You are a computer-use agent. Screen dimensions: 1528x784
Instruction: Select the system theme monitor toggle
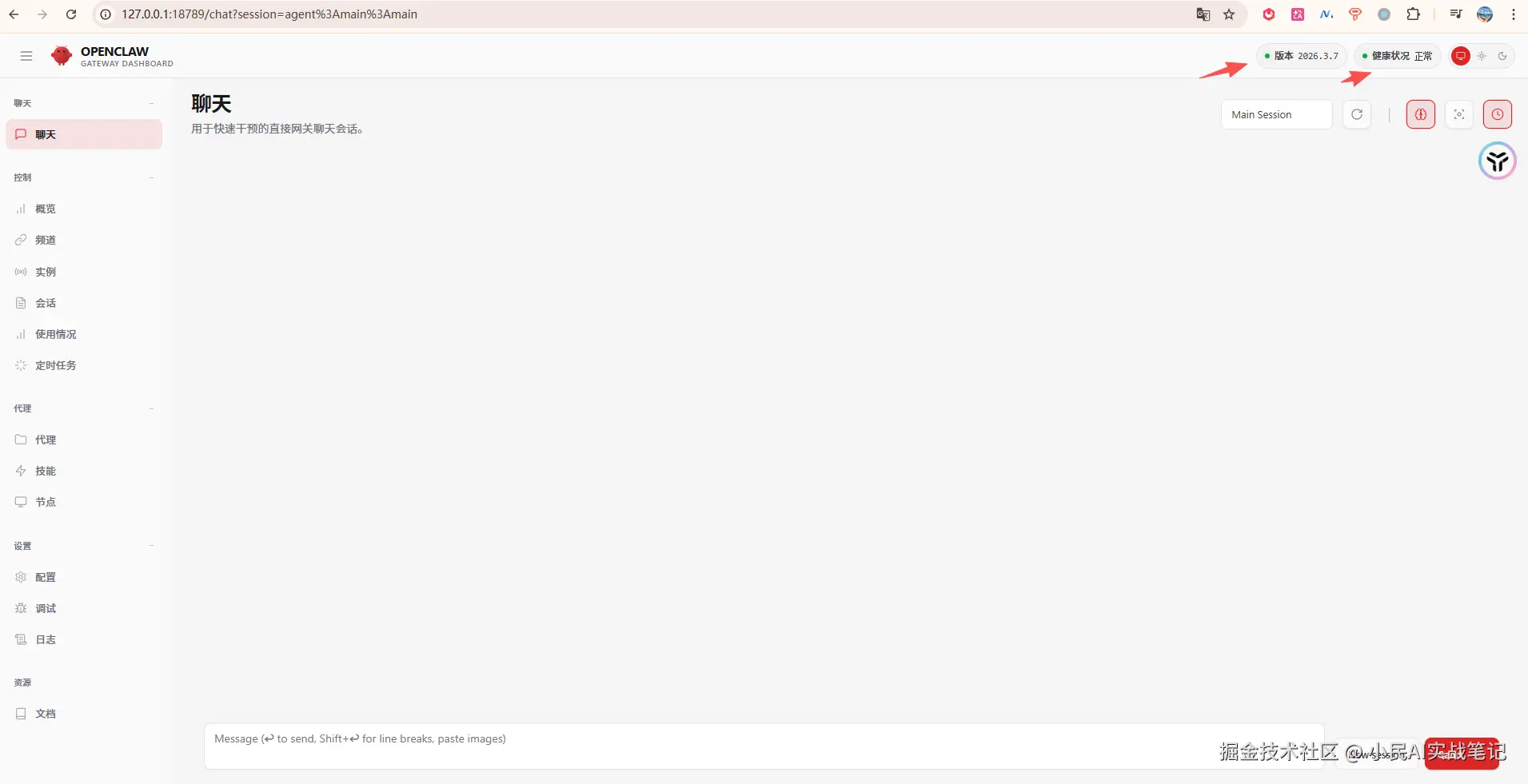pyautogui.click(x=1461, y=56)
